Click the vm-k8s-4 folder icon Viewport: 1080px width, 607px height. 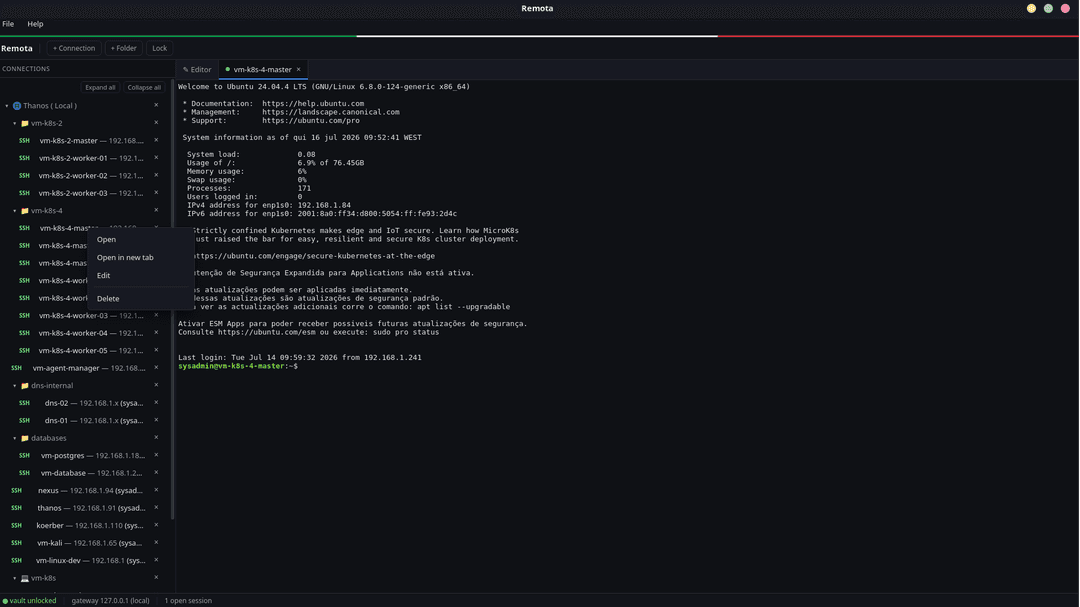[x=25, y=211]
